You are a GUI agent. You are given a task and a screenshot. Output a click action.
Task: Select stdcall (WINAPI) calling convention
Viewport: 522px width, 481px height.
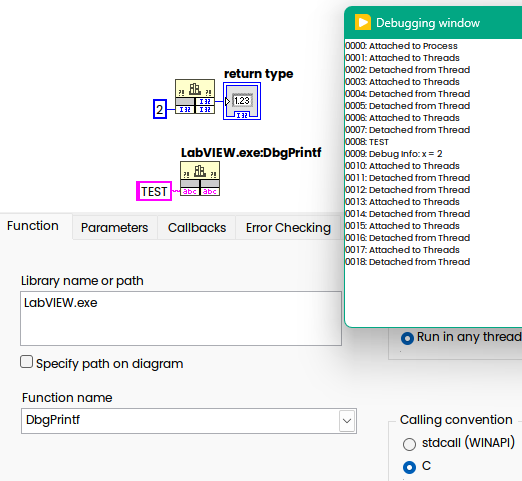click(x=409, y=444)
